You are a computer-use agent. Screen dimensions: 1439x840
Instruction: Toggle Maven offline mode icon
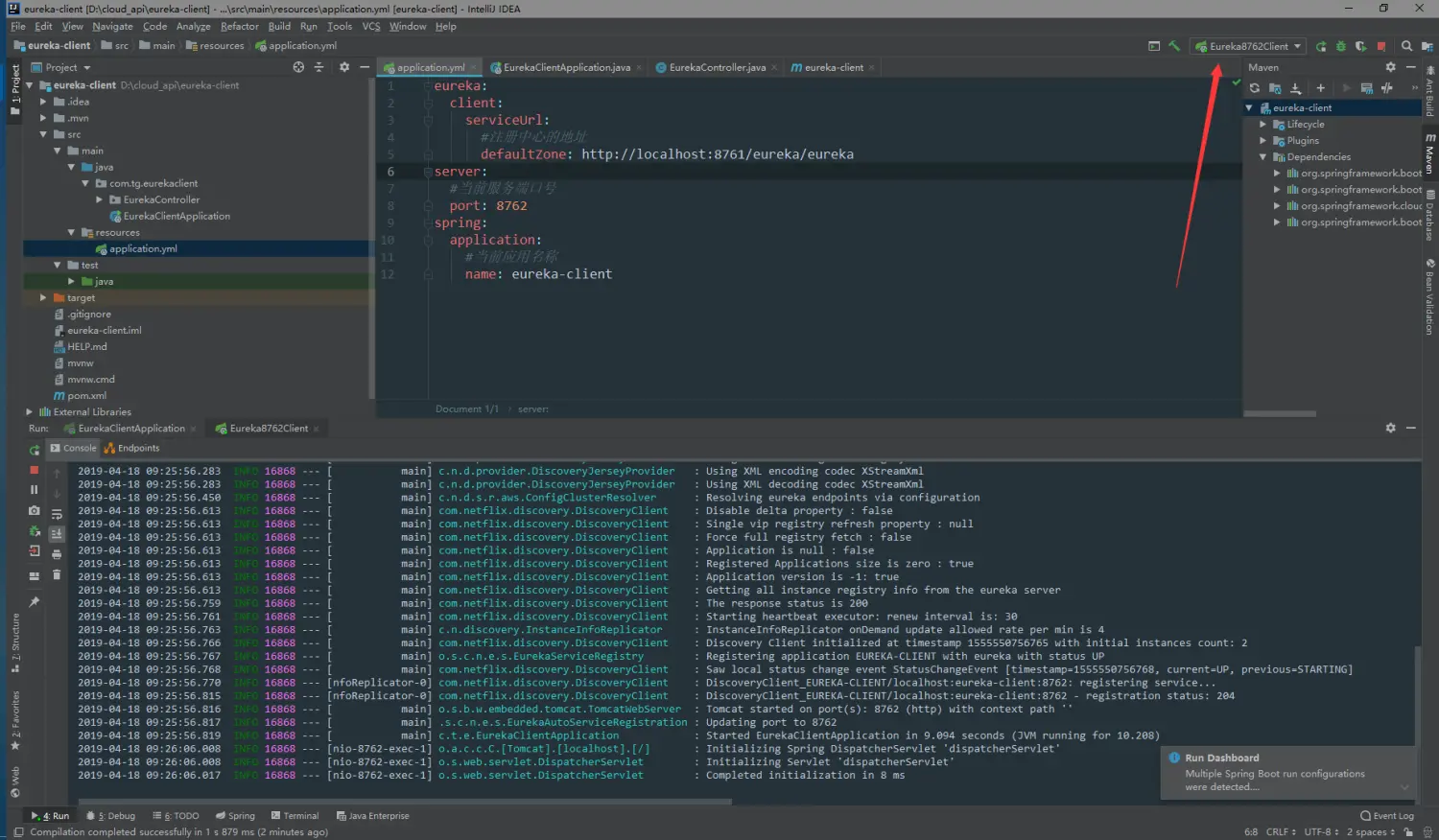click(x=1387, y=88)
